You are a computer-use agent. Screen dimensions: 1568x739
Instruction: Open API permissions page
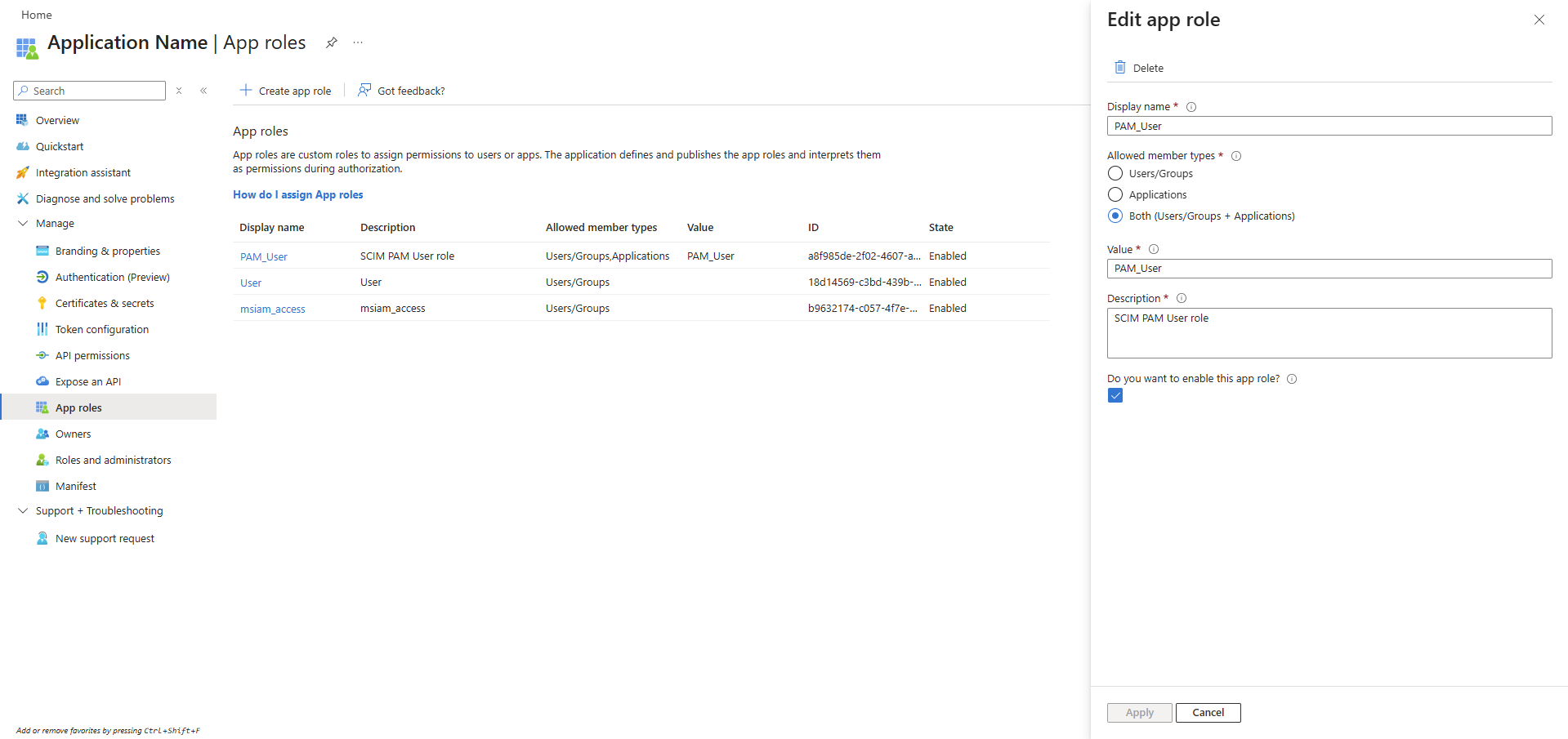click(x=92, y=356)
